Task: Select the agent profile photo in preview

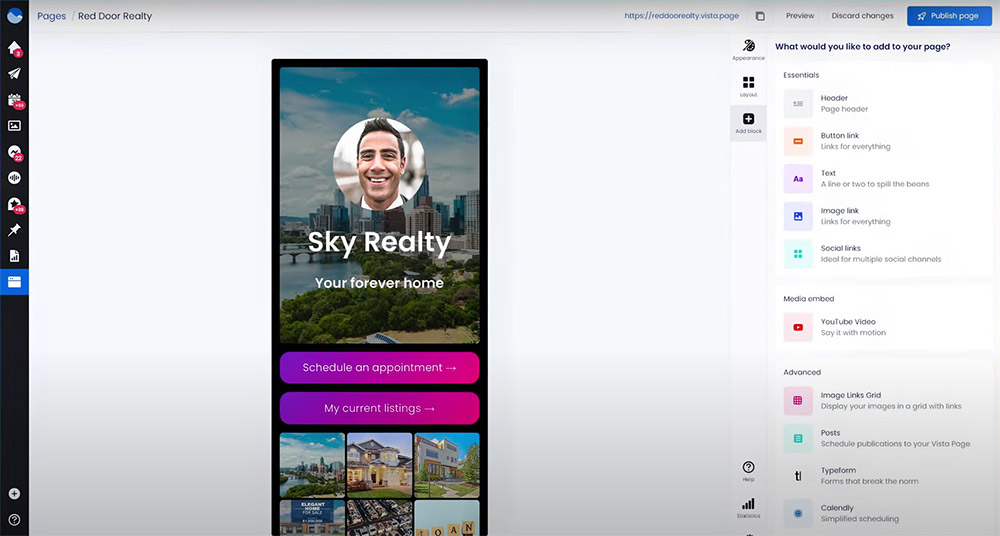Action: pyautogui.click(x=379, y=164)
